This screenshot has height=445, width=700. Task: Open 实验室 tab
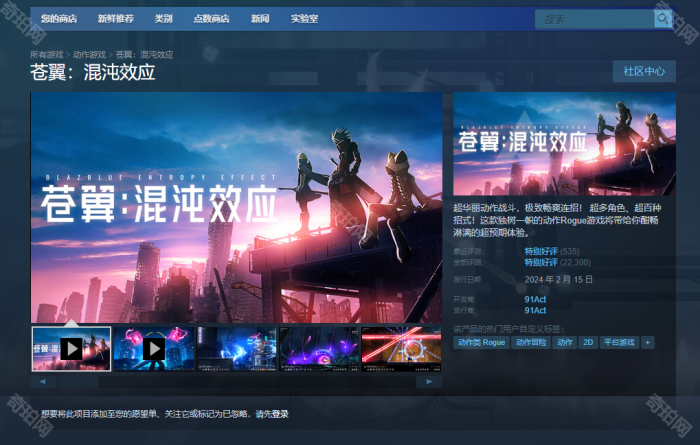[304, 19]
